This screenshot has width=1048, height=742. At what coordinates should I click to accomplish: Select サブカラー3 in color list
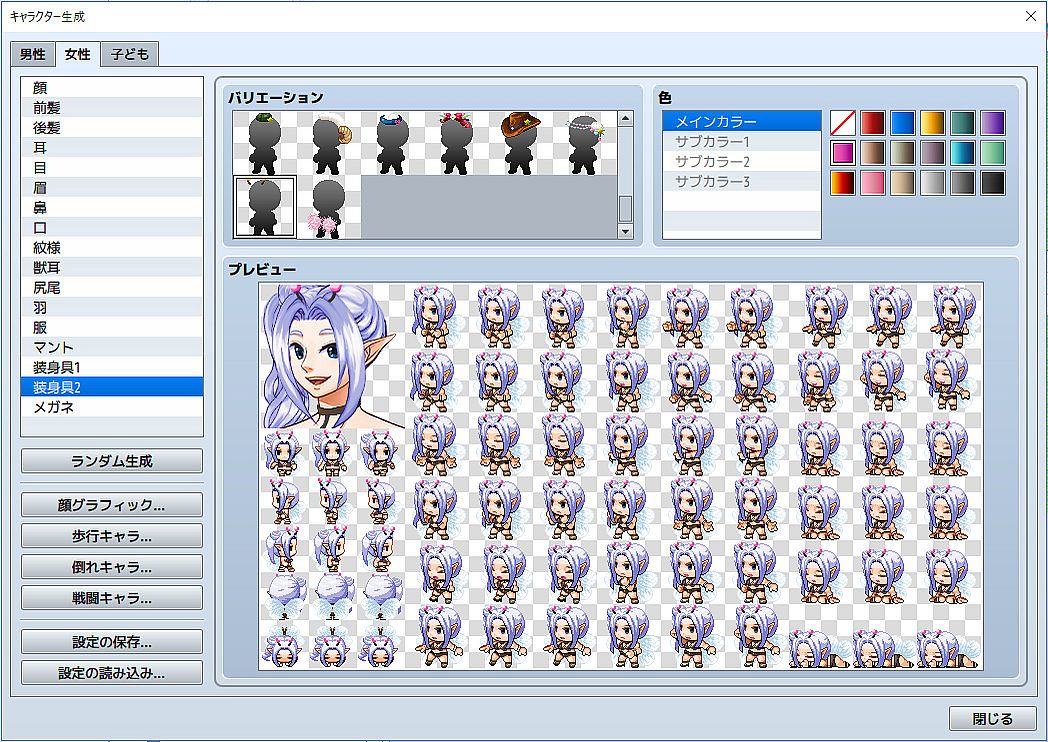pos(742,182)
